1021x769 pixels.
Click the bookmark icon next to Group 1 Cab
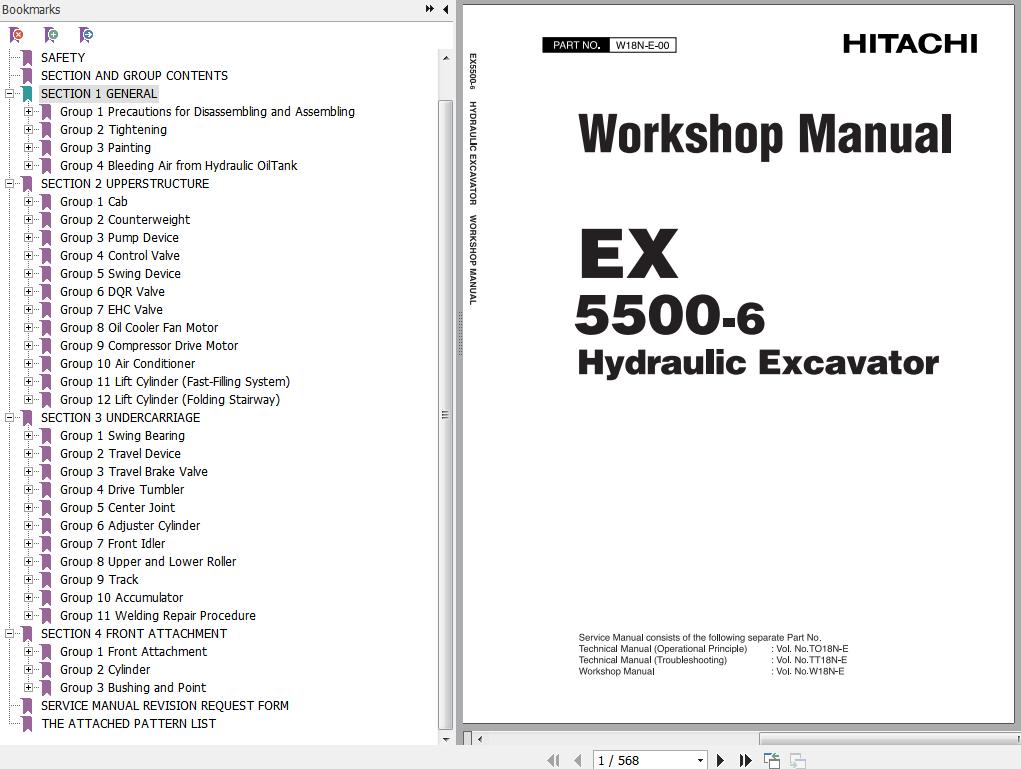tap(46, 203)
